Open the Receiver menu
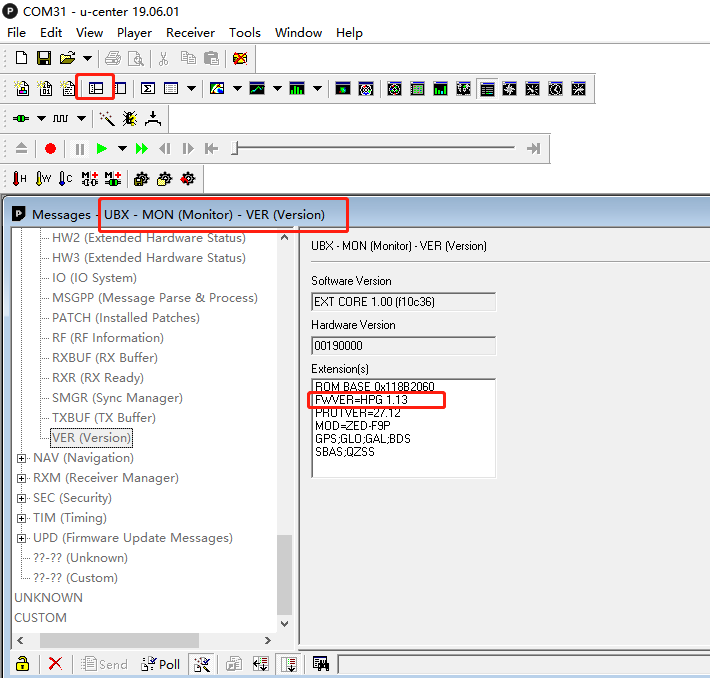Image resolution: width=710 pixels, height=678 pixels. point(190,33)
